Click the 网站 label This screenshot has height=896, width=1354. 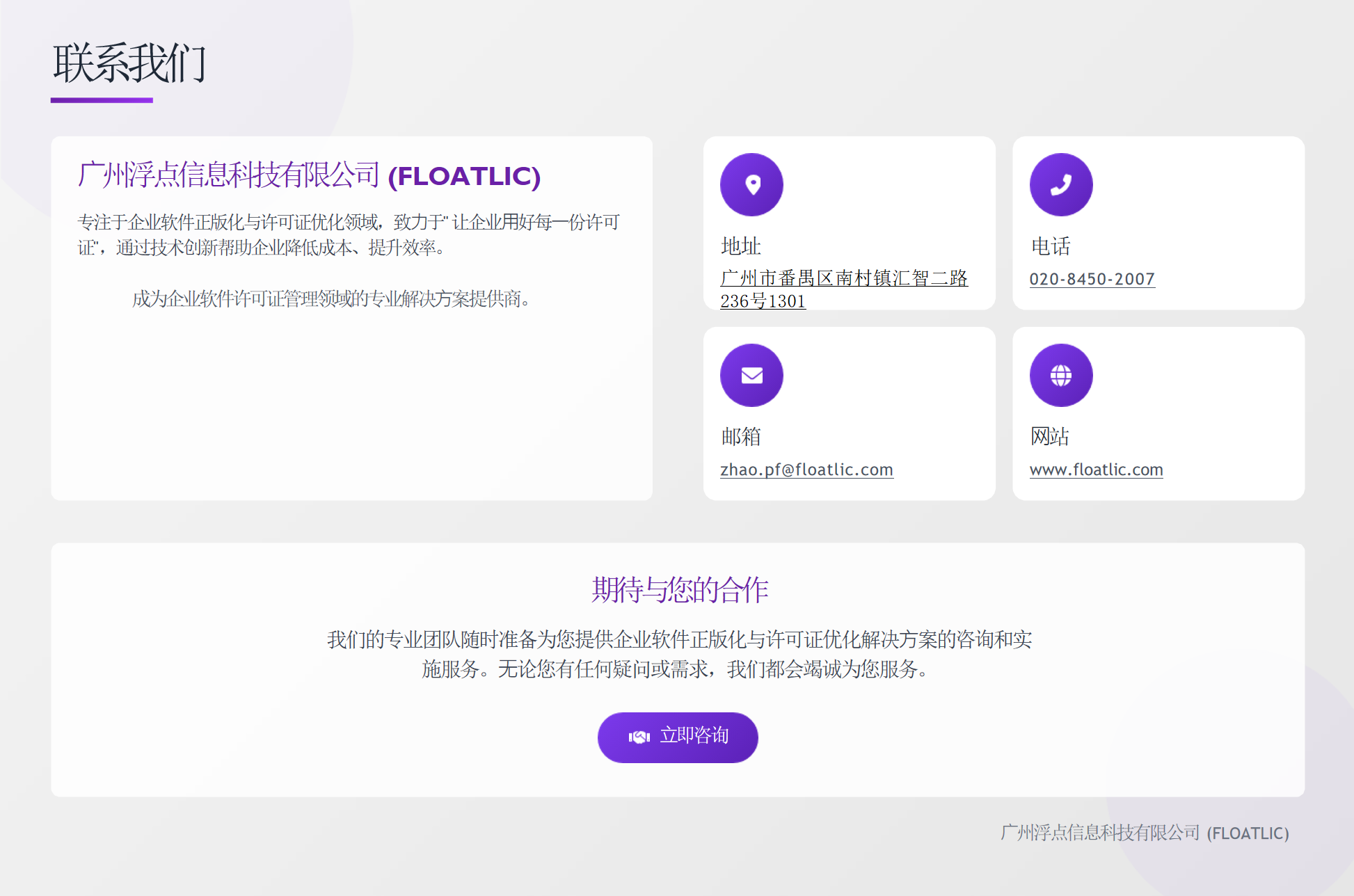coord(1049,436)
